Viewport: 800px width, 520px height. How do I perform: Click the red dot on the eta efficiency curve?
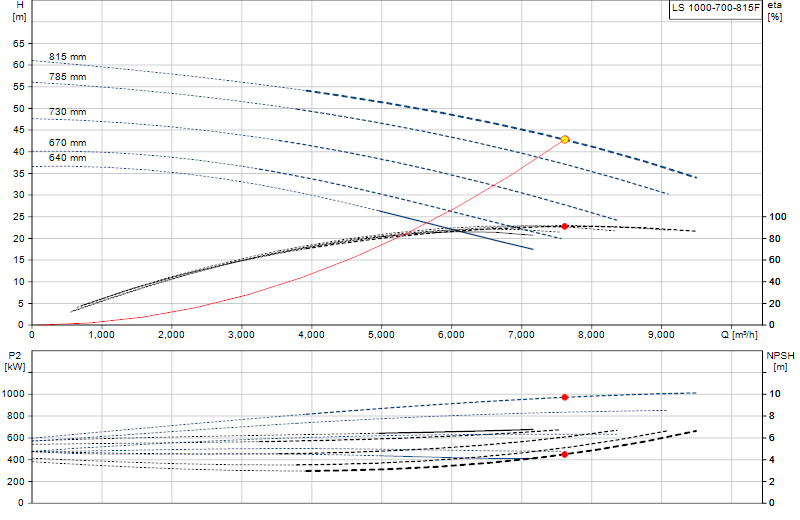point(565,226)
